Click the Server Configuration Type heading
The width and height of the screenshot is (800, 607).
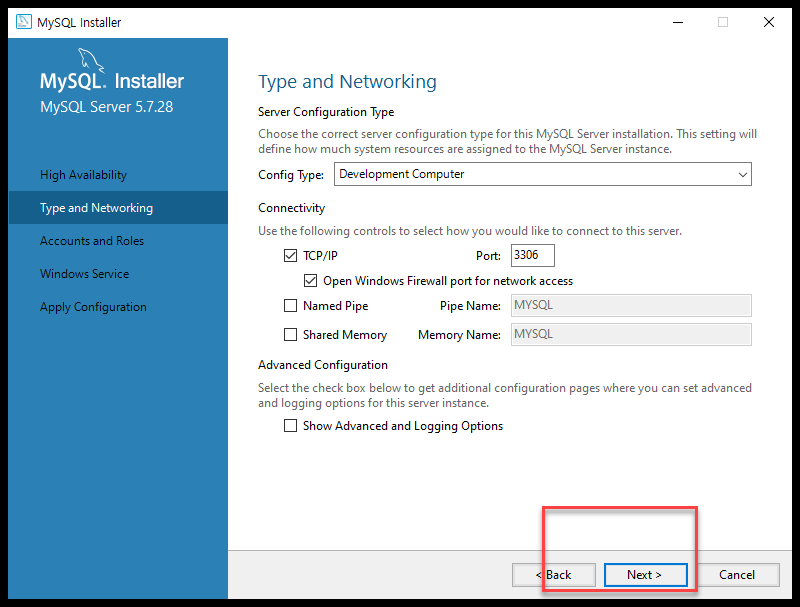tap(326, 112)
